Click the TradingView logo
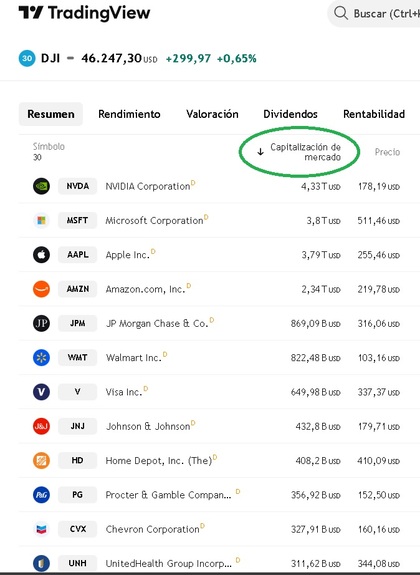 (x=84, y=13)
